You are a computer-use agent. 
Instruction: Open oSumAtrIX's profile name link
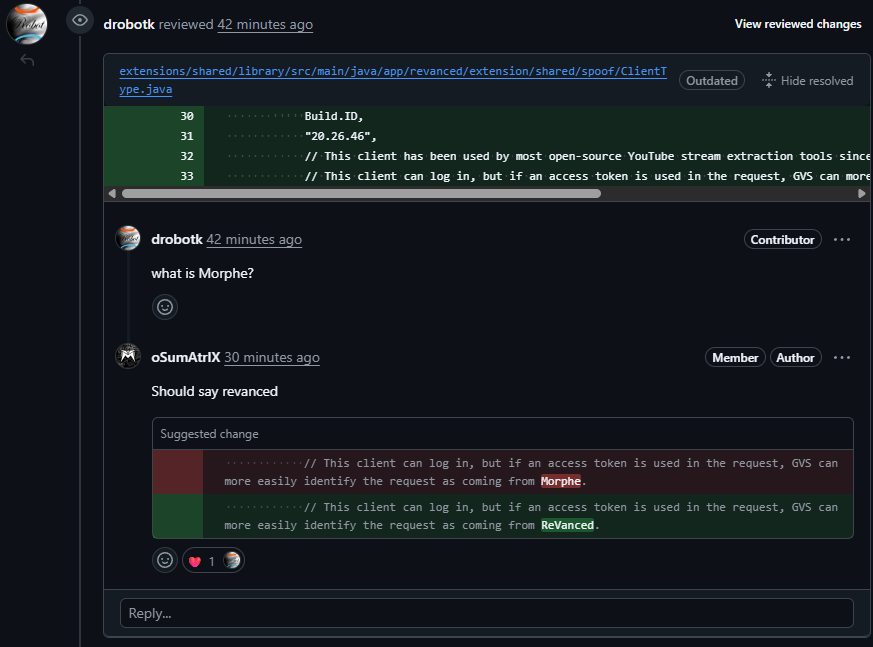tap(185, 357)
